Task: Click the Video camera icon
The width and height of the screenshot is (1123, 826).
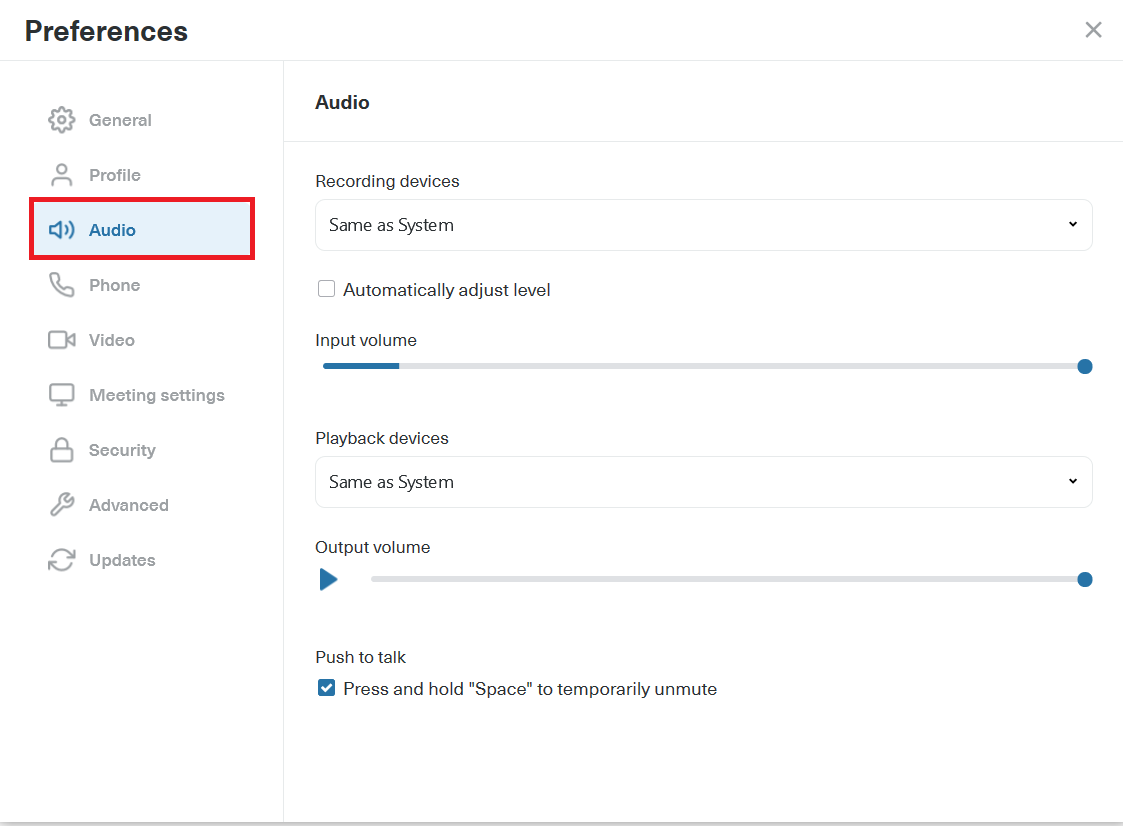Action: (x=61, y=339)
